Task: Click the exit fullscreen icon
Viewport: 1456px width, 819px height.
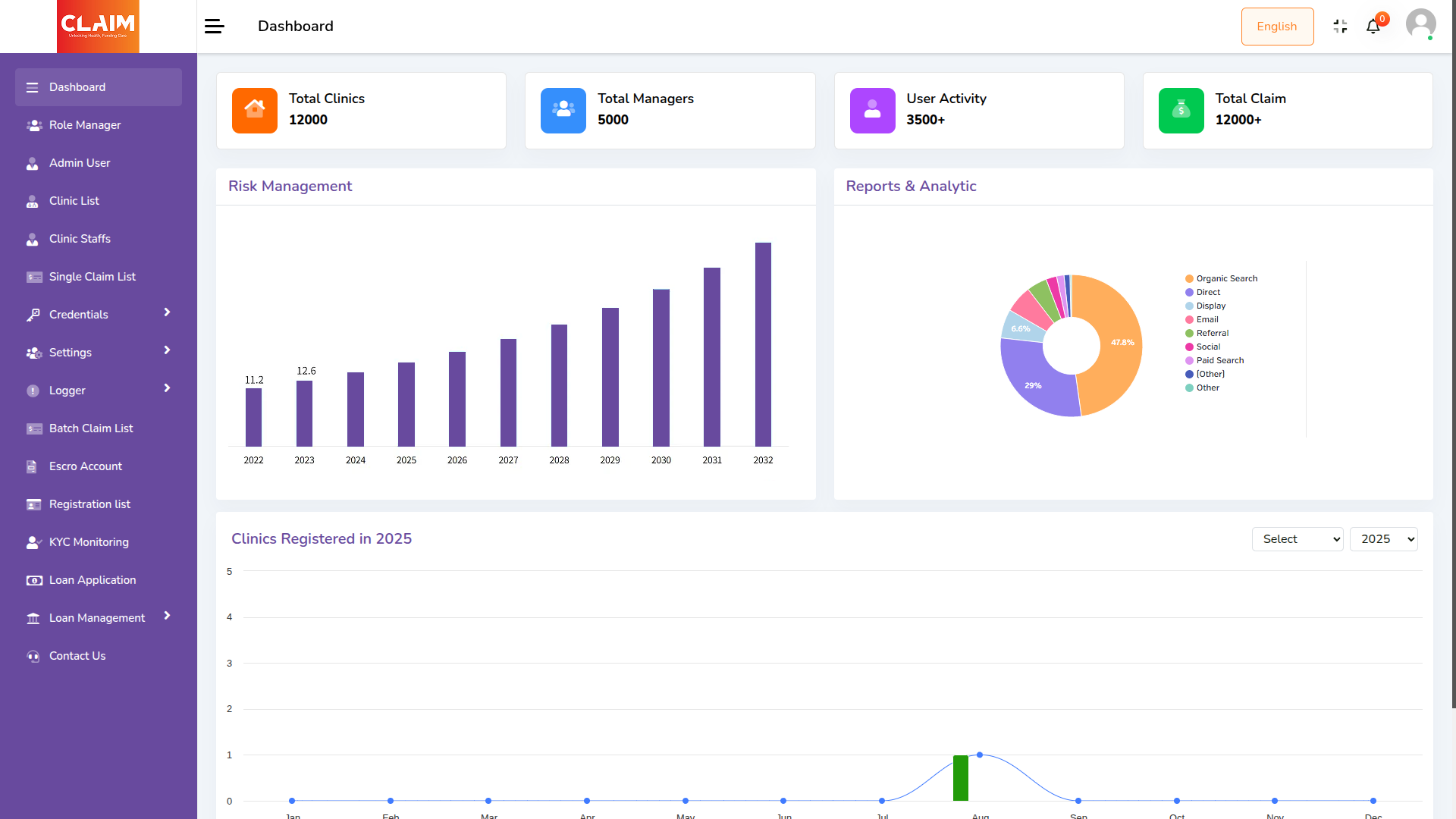Action: point(1340,27)
